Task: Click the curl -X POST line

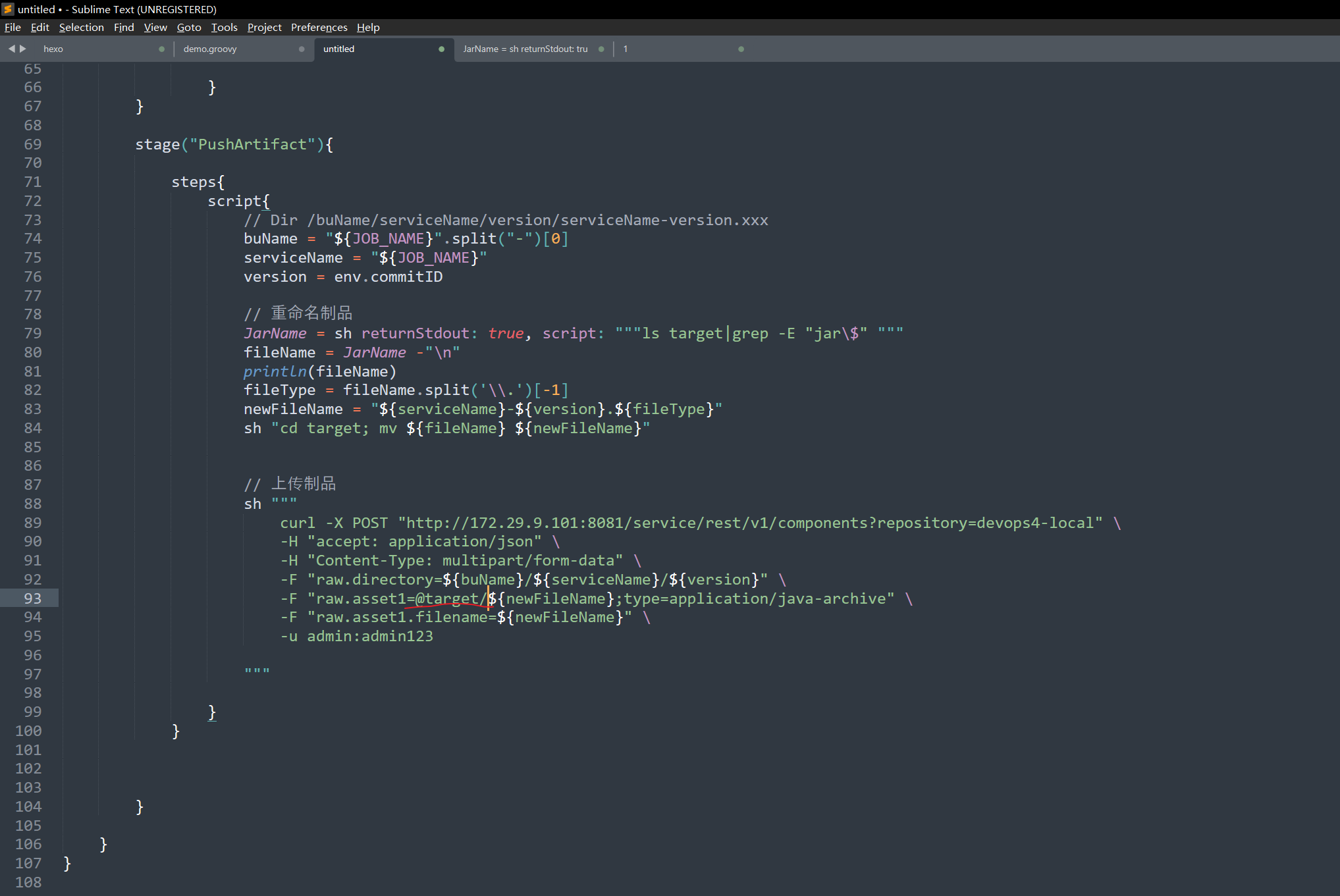Action: pyautogui.click(x=700, y=523)
